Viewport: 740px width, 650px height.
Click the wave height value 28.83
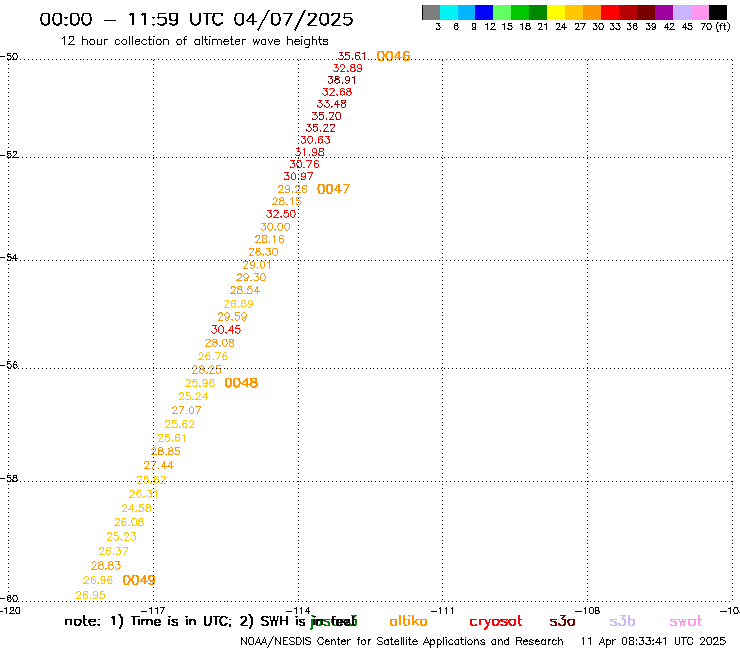tap(106, 566)
